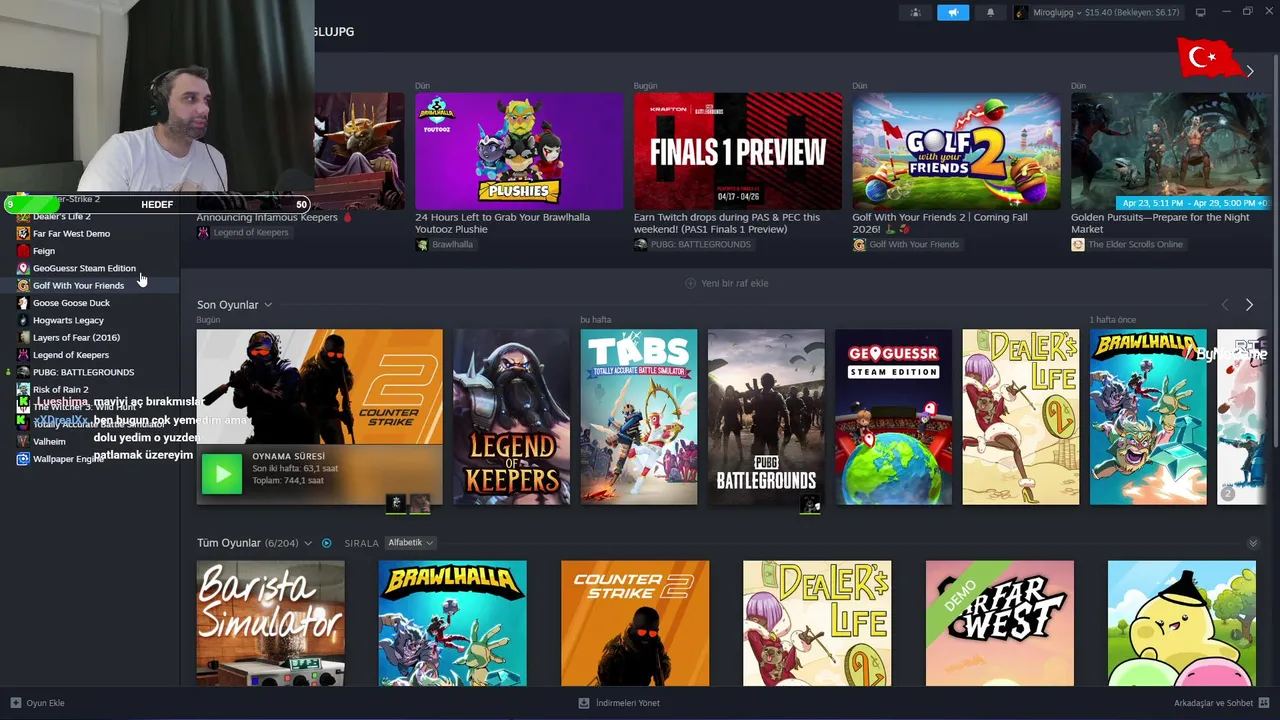
Task: Open 'Arkadaşlar ve Sohbet' friends chat
Action: coord(1222,703)
